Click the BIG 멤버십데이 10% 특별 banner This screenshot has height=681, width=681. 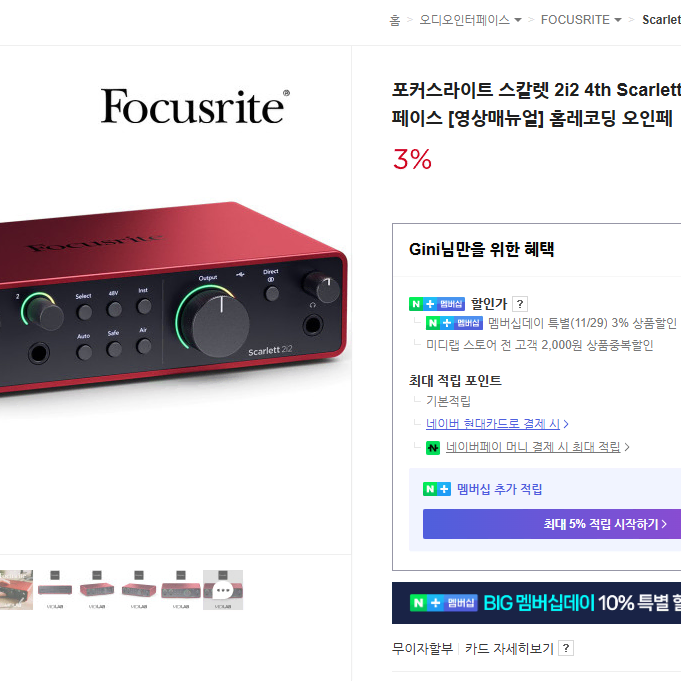536,603
